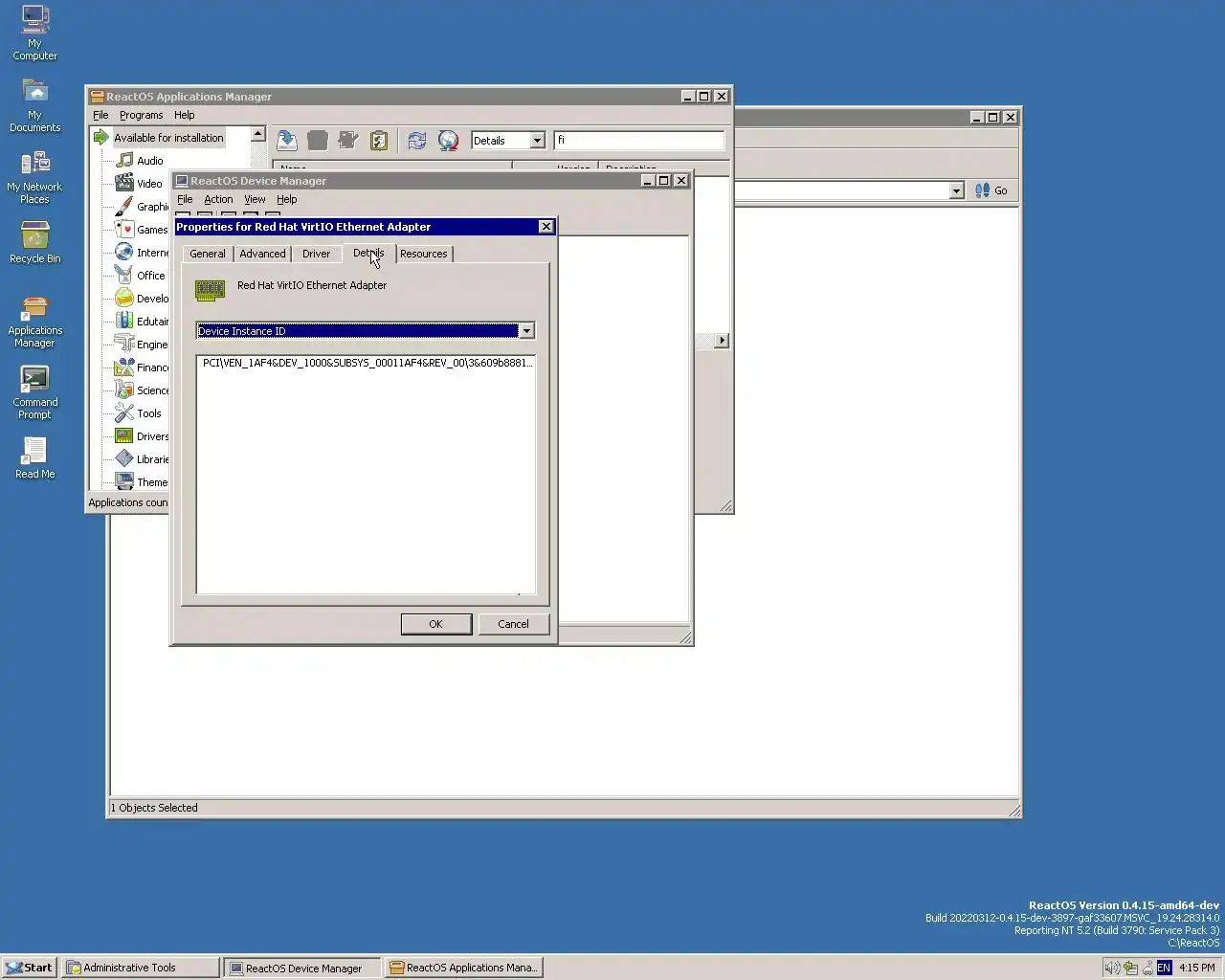Select the PCI\VEN_1AF4 device instance value
The width and height of the screenshot is (1225, 980).
tap(367, 363)
